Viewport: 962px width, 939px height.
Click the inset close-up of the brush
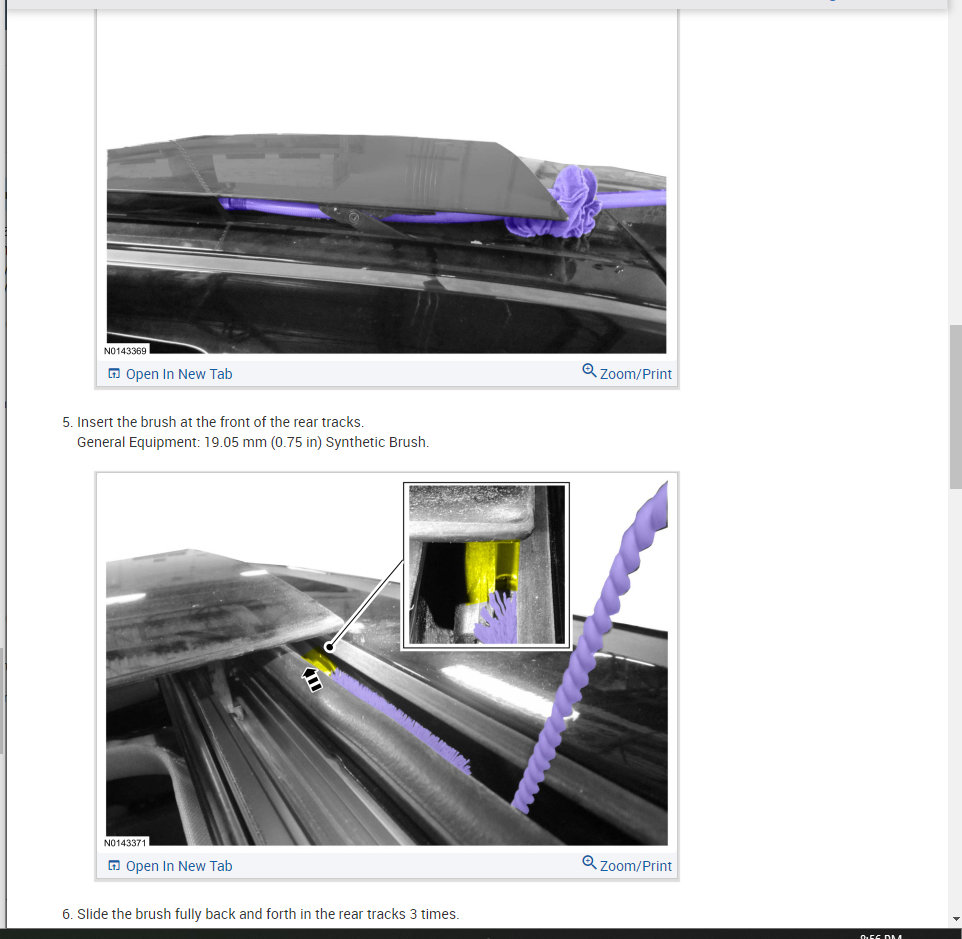[x=487, y=565]
